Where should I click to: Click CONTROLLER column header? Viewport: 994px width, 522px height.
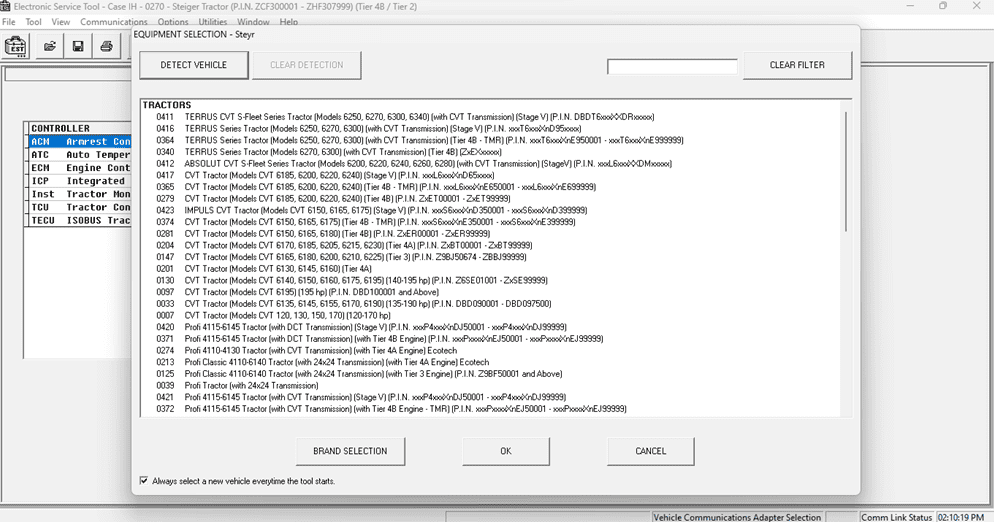point(80,128)
